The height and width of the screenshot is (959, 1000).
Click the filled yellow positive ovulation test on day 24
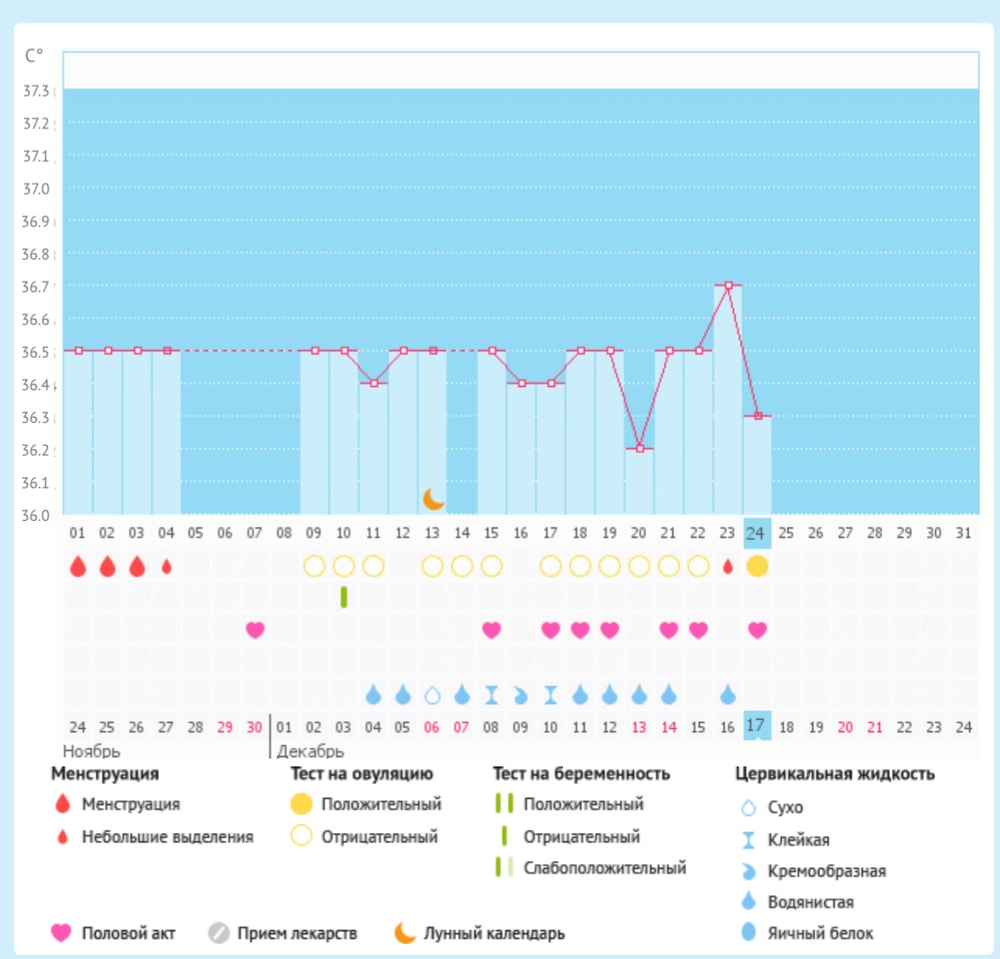pos(757,566)
